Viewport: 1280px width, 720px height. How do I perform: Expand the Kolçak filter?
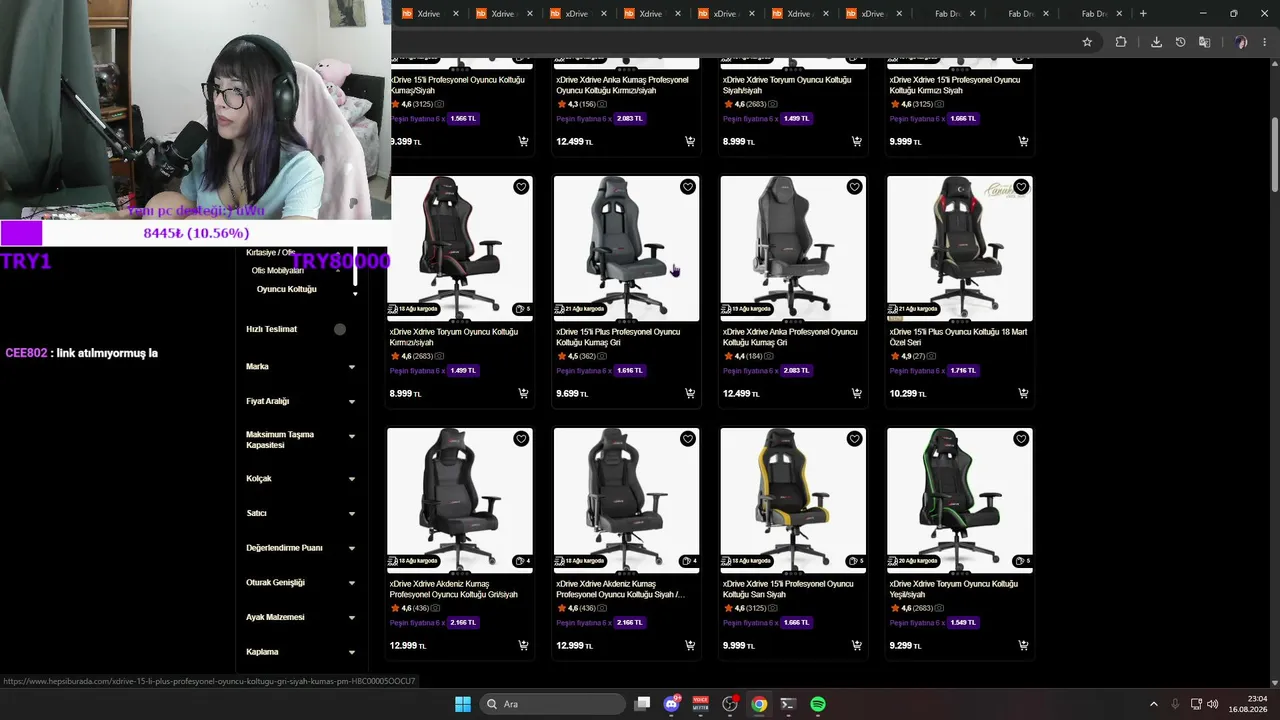pyautogui.click(x=352, y=479)
